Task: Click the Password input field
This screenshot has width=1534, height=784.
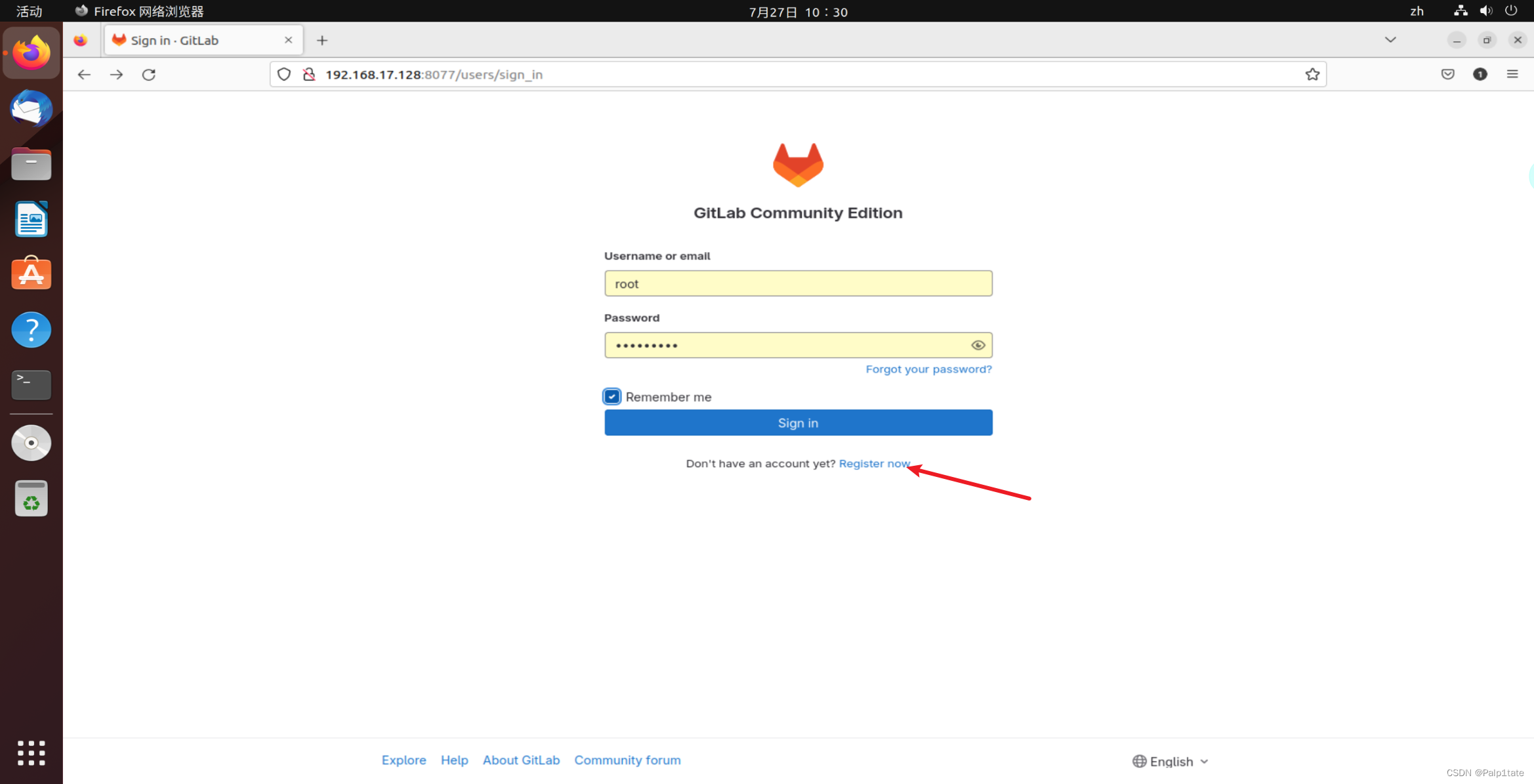Action: [x=798, y=344]
